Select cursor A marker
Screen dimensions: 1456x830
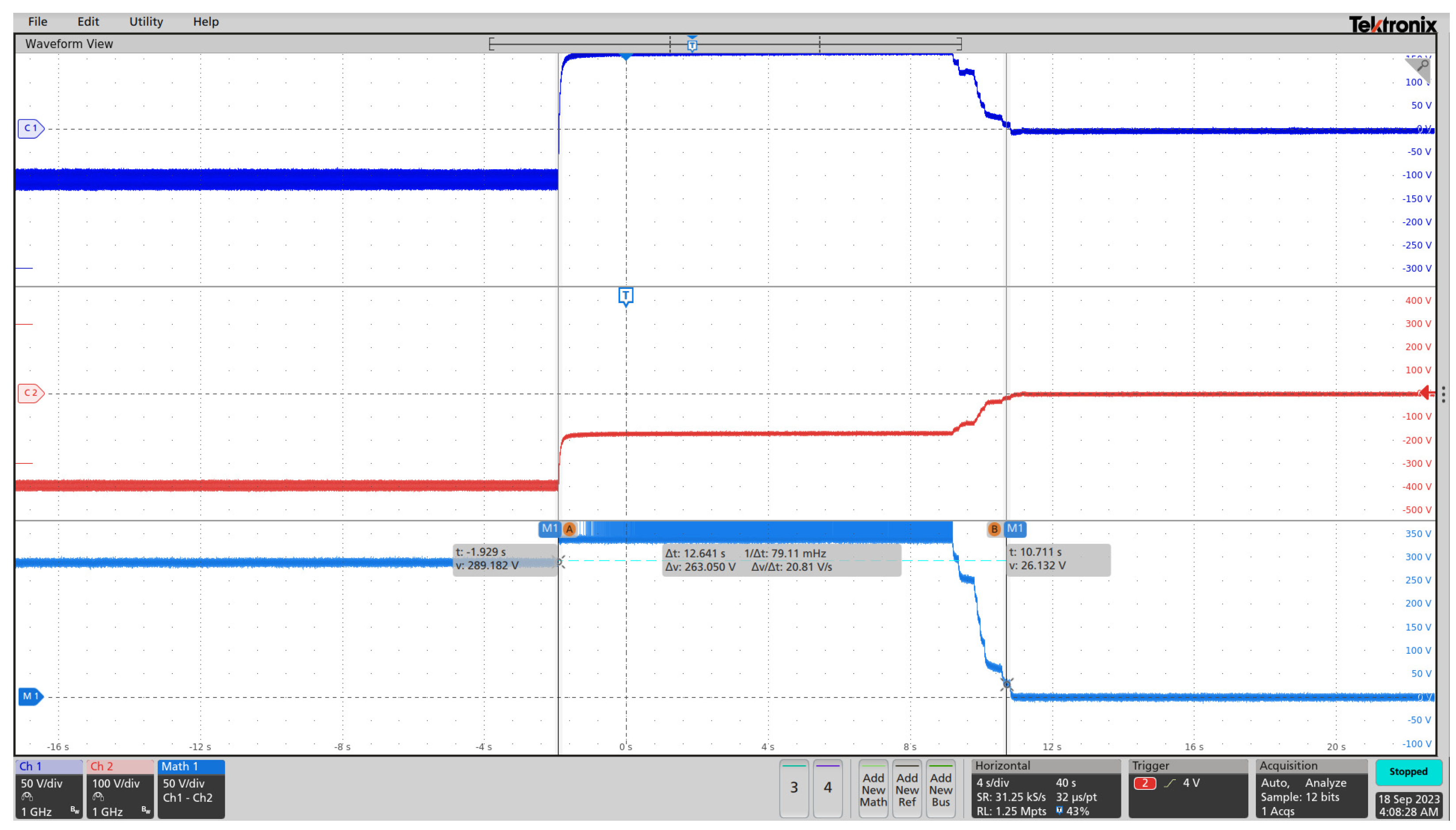569,529
